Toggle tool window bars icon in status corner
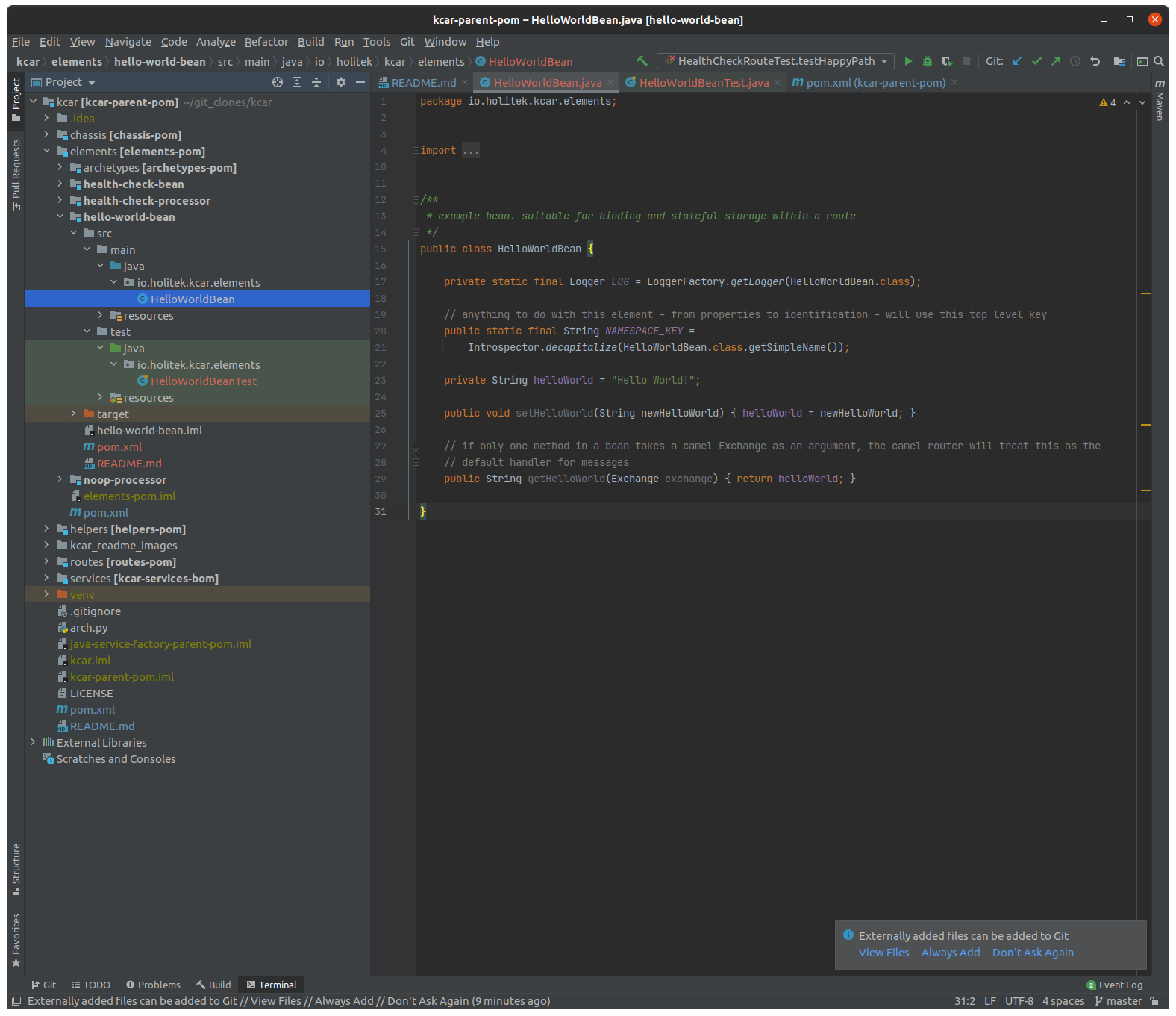Image resolution: width=1176 pixels, height=1016 pixels. [x=16, y=1001]
